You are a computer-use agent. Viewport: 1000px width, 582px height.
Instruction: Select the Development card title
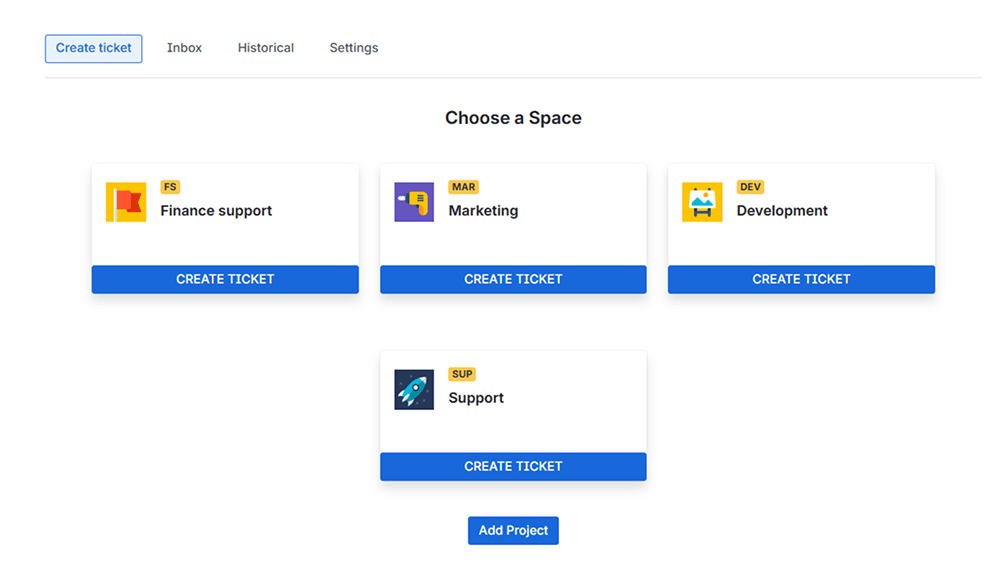782,211
